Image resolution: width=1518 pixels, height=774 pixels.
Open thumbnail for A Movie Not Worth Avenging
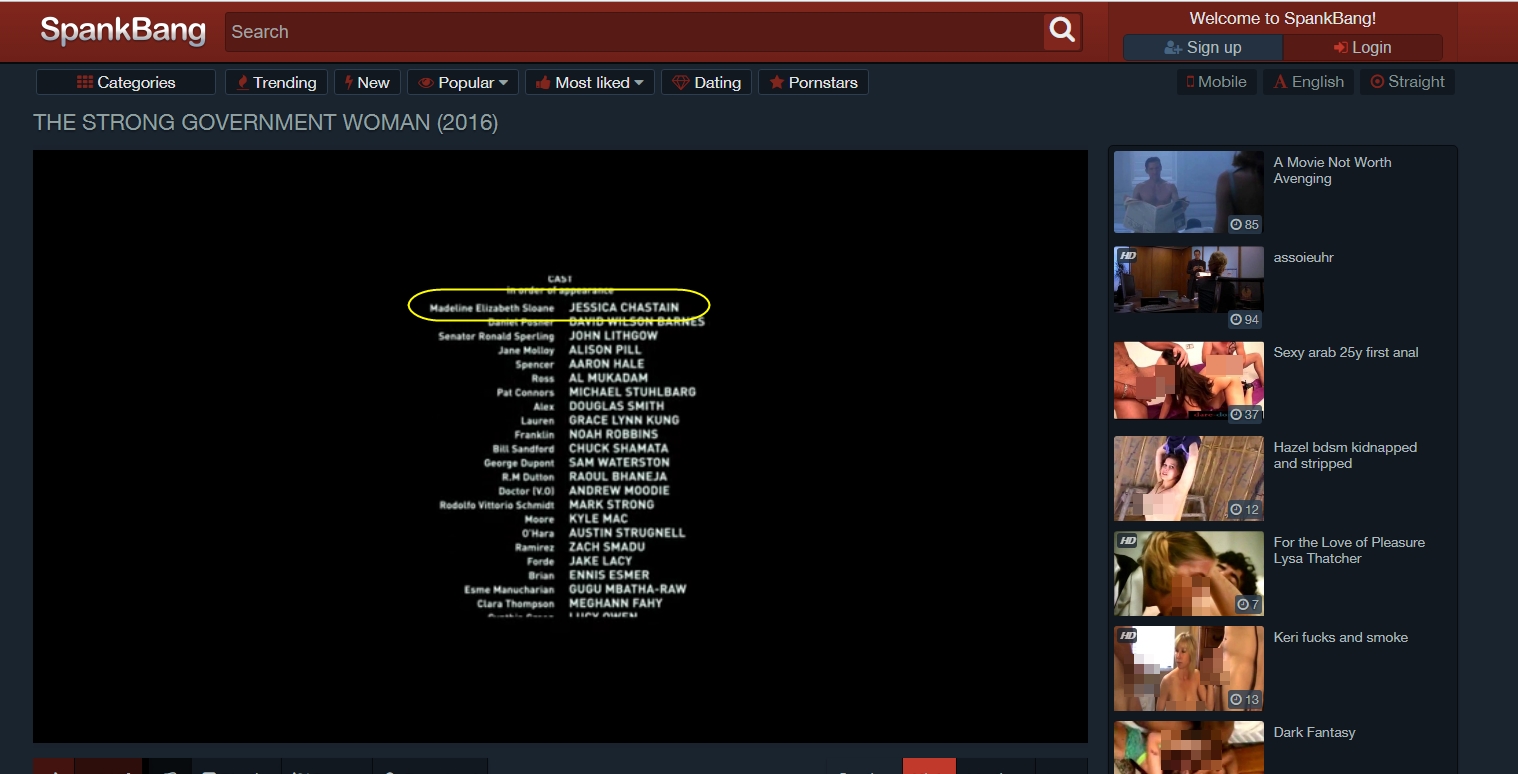(x=1189, y=192)
